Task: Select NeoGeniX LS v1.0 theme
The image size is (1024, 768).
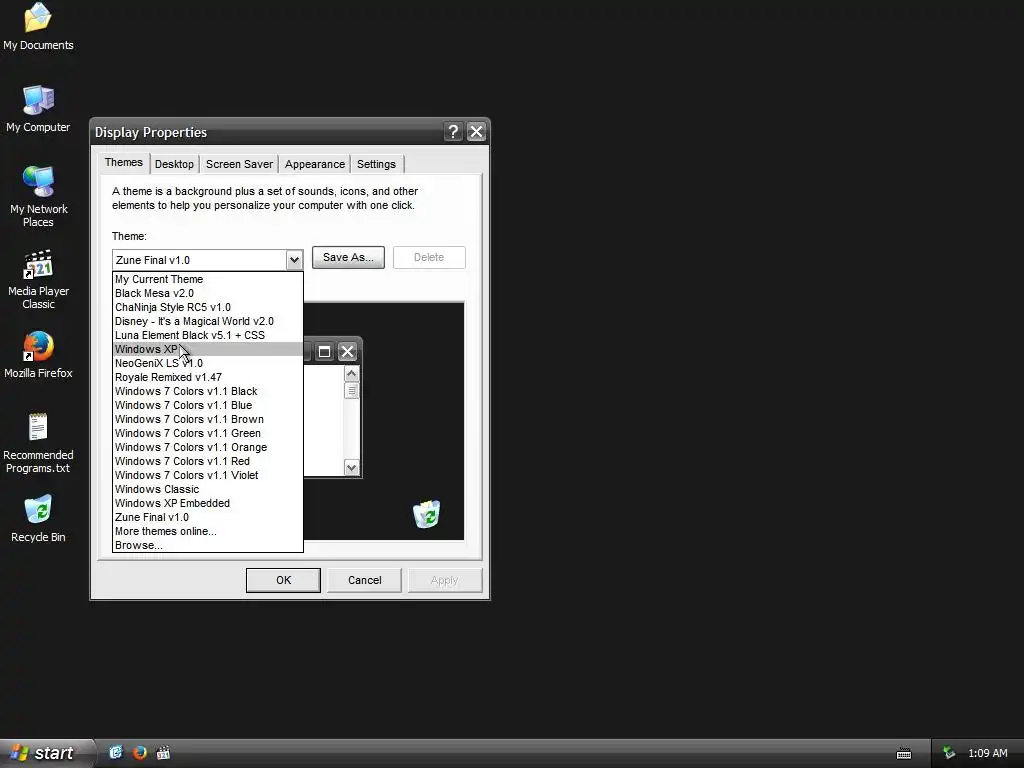Action: [208, 363]
